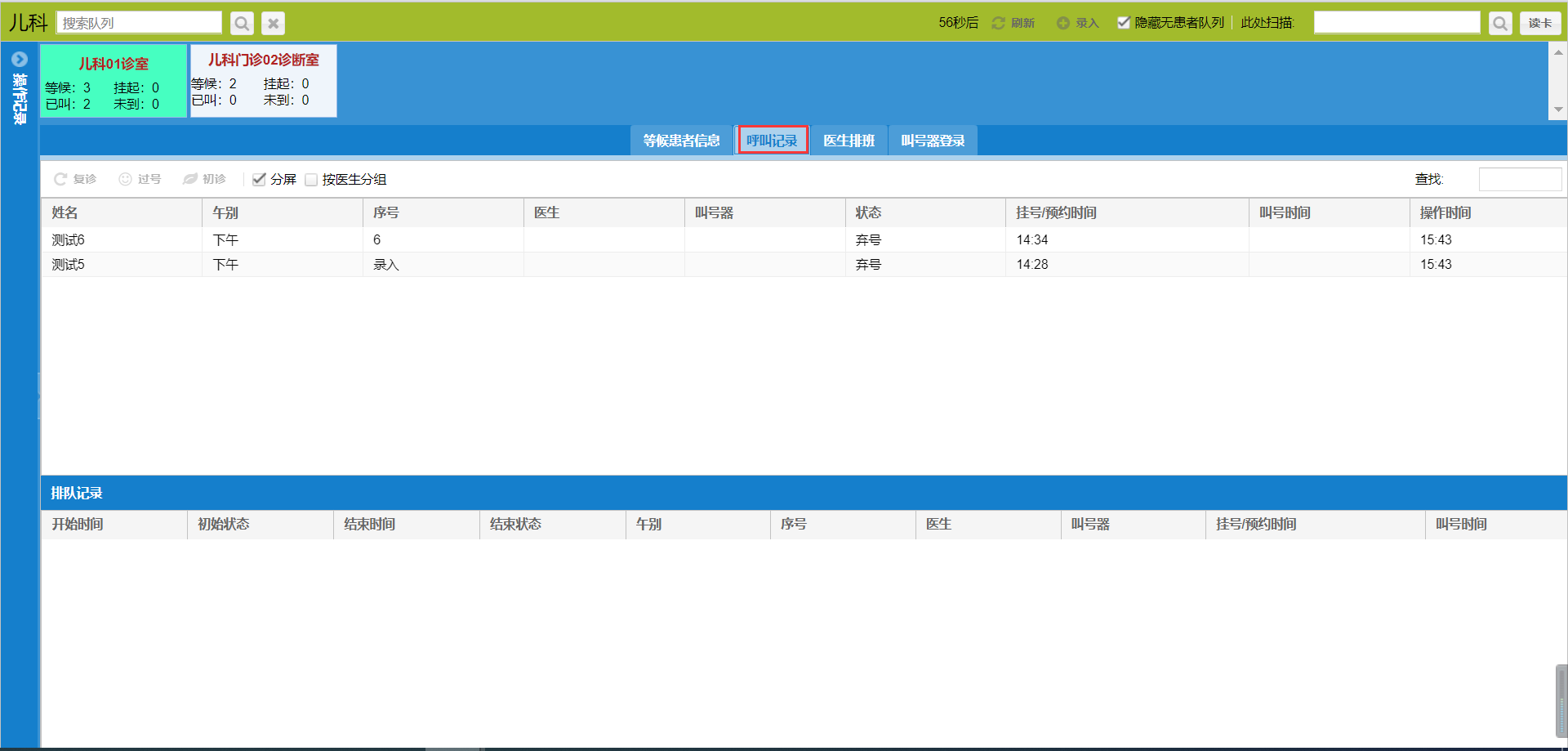
Task: Click the 56秒后 refresh countdown
Action: (959, 23)
